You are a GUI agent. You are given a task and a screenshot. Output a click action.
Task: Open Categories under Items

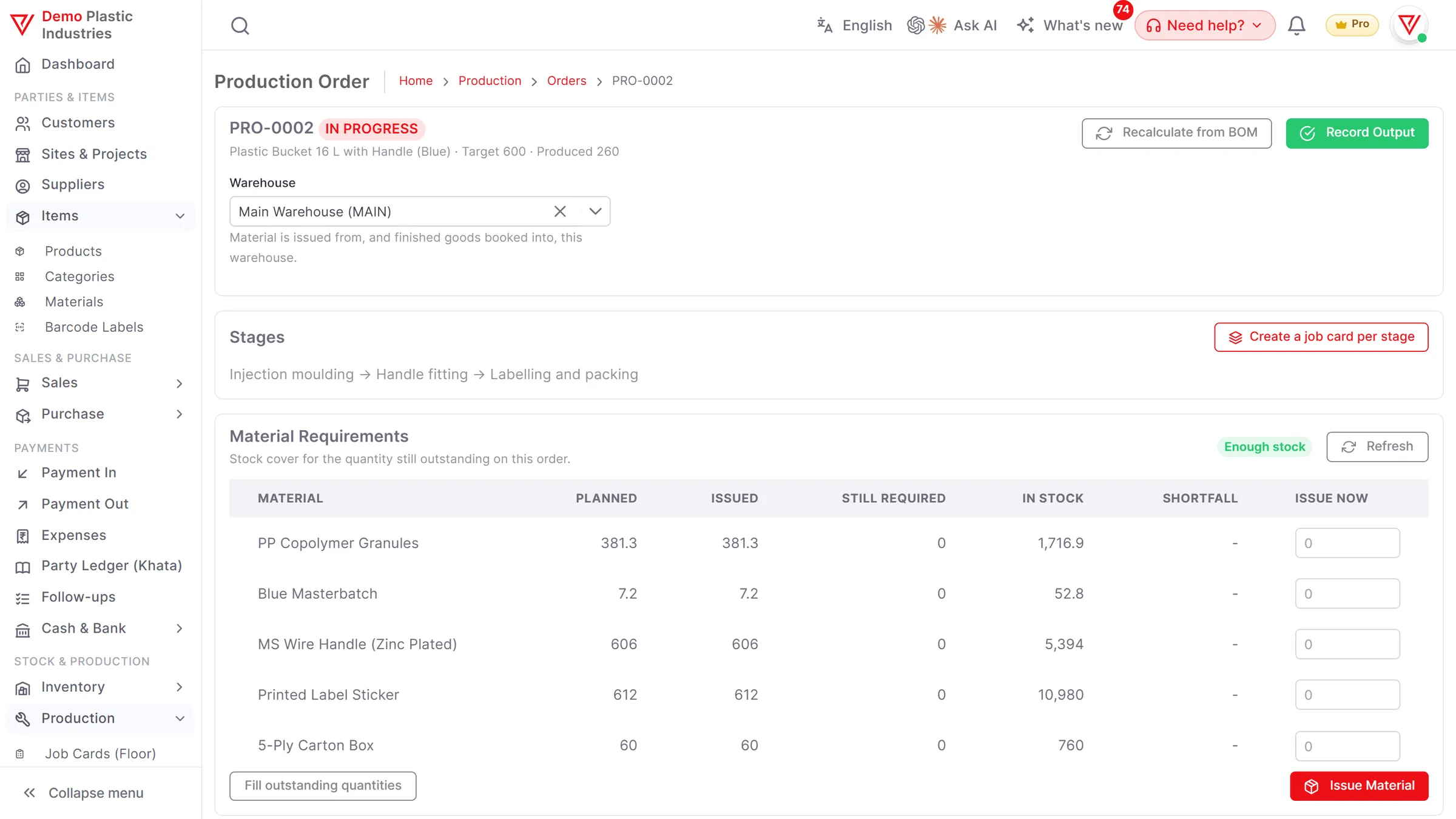(101, 277)
